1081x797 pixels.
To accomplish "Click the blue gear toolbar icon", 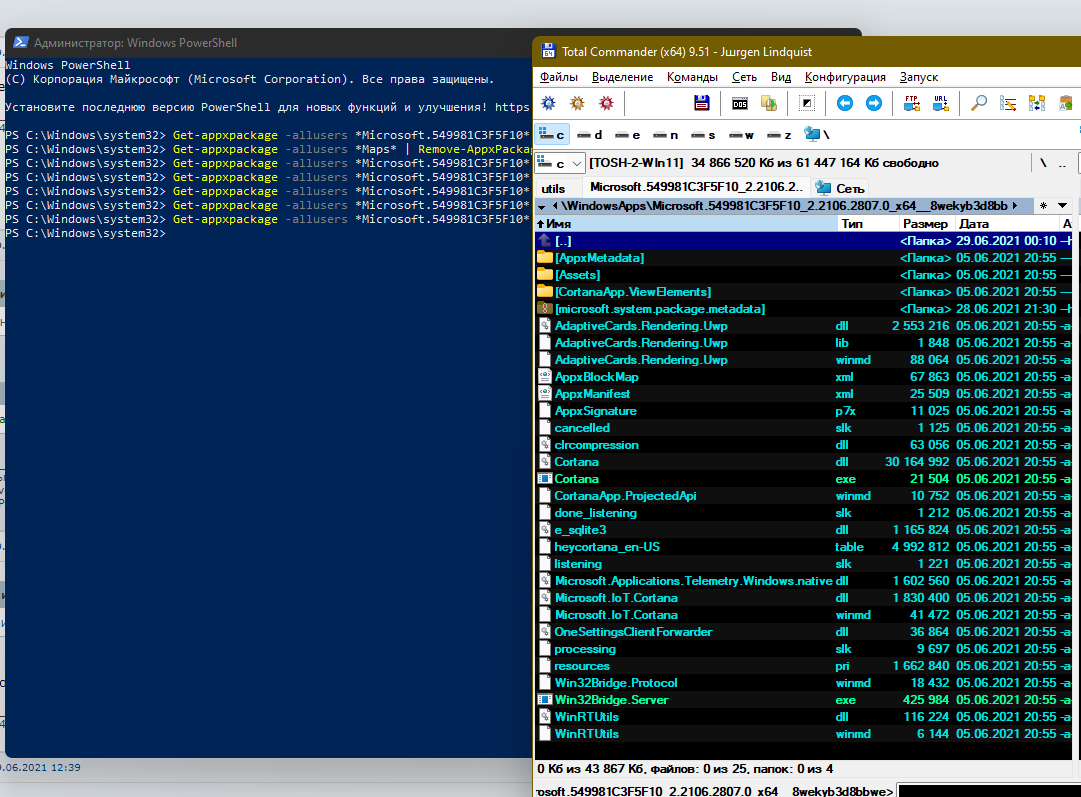I will 549,103.
